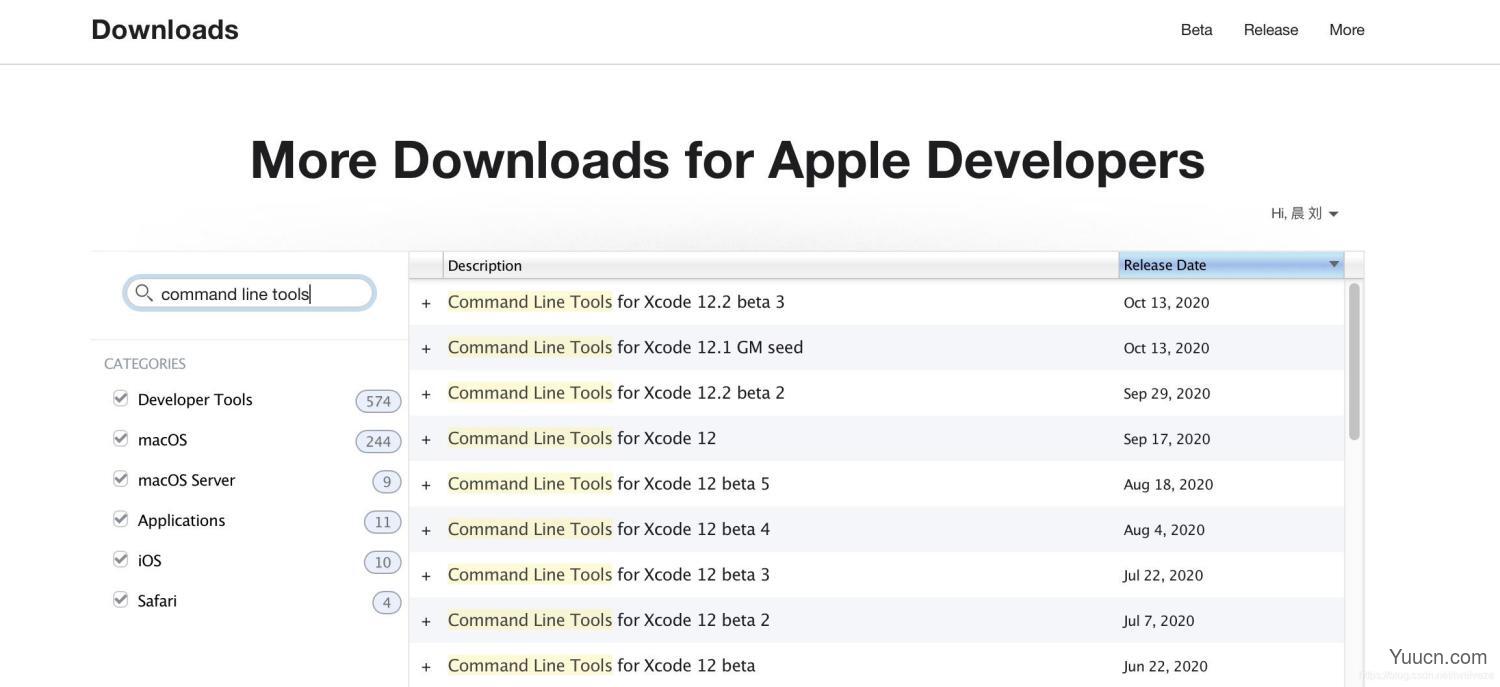This screenshot has width=1500, height=687.
Task: Expand the Xcode 12.2 beta 3 row
Action: [x=426, y=303]
